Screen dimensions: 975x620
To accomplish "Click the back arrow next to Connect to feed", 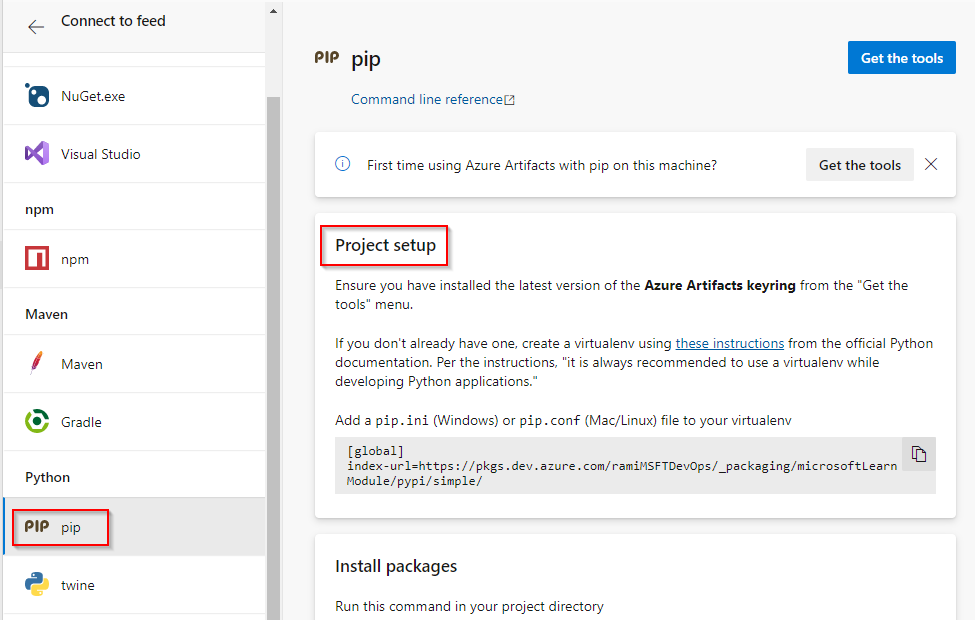I will [36, 27].
